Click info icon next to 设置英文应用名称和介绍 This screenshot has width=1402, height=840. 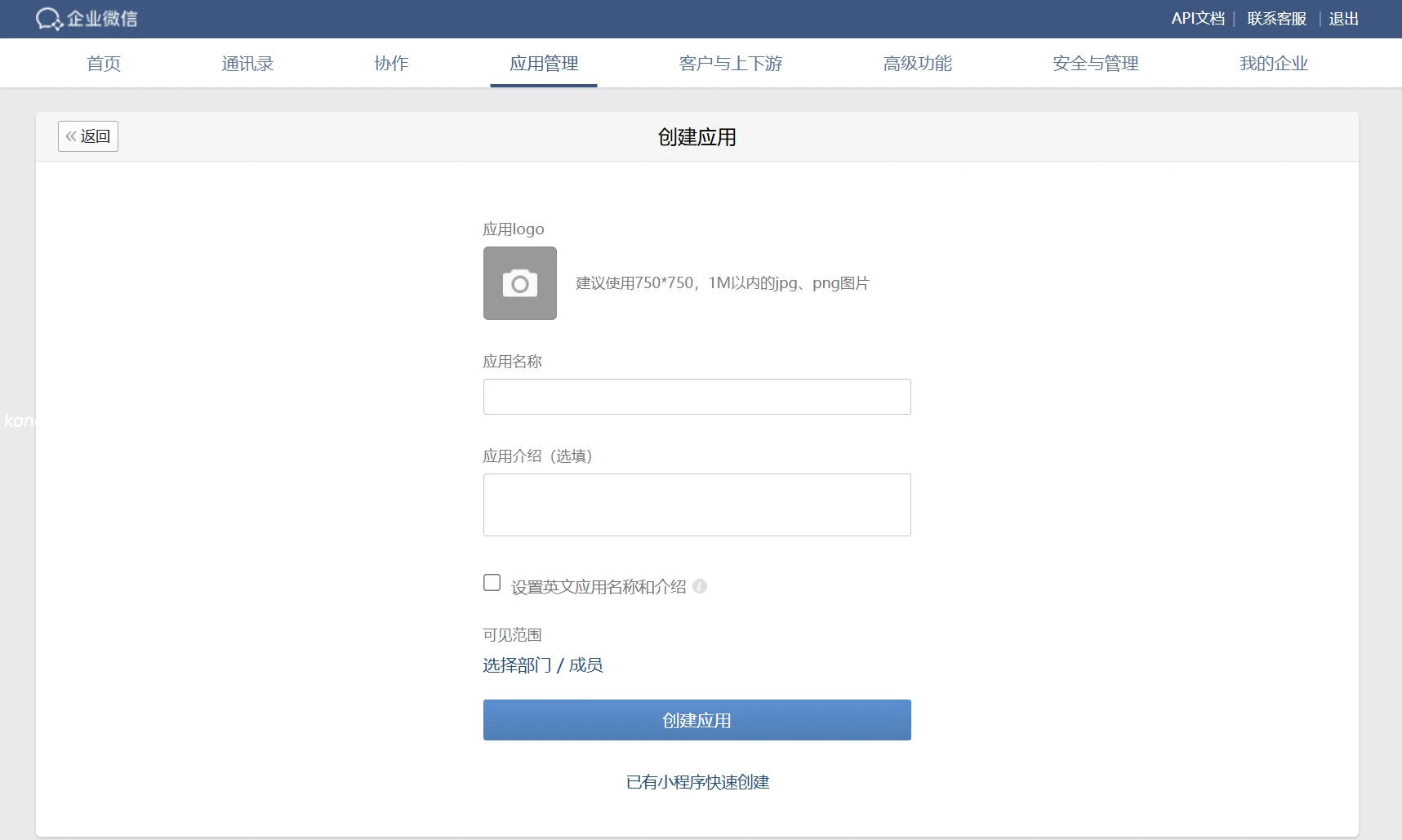click(x=700, y=586)
